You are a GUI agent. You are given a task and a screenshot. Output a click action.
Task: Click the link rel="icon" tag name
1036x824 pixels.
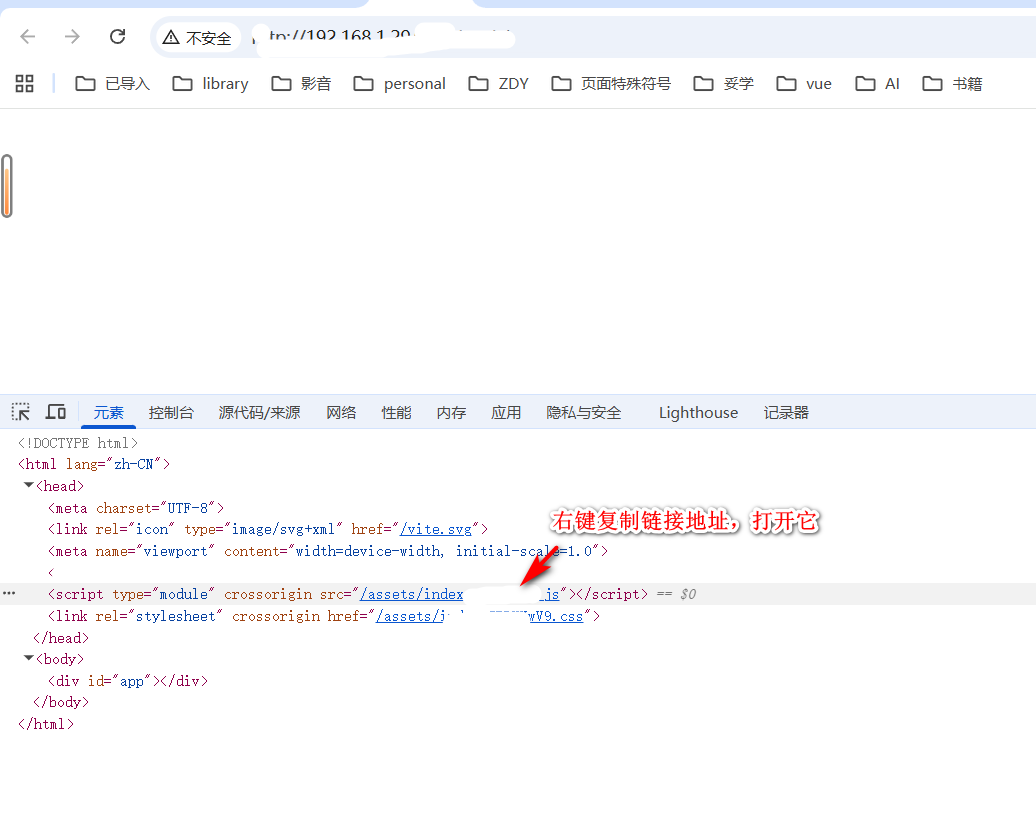(71, 529)
